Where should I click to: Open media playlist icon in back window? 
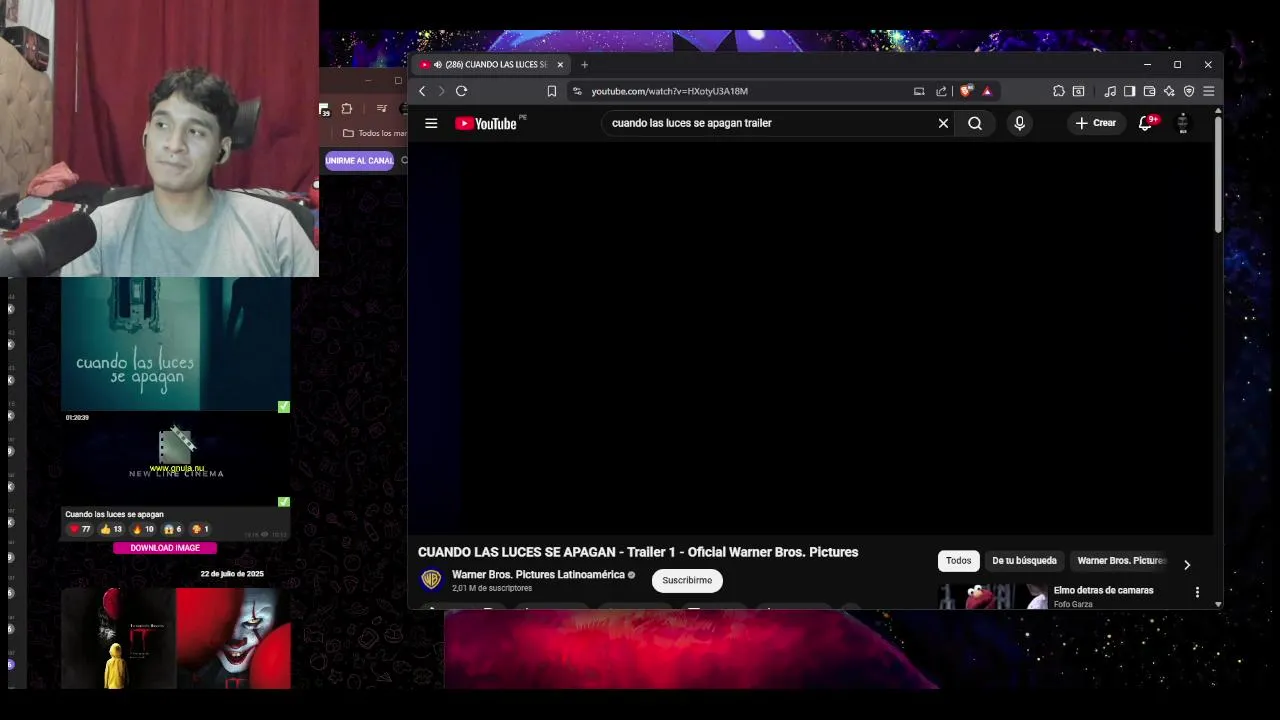(x=381, y=108)
